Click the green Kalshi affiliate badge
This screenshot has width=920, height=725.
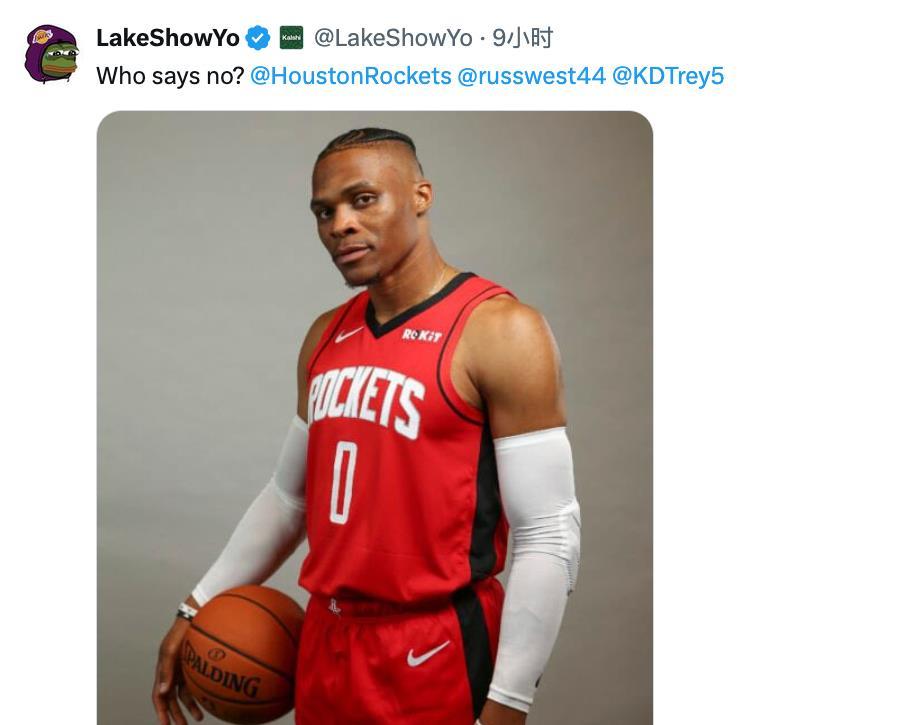(x=291, y=38)
